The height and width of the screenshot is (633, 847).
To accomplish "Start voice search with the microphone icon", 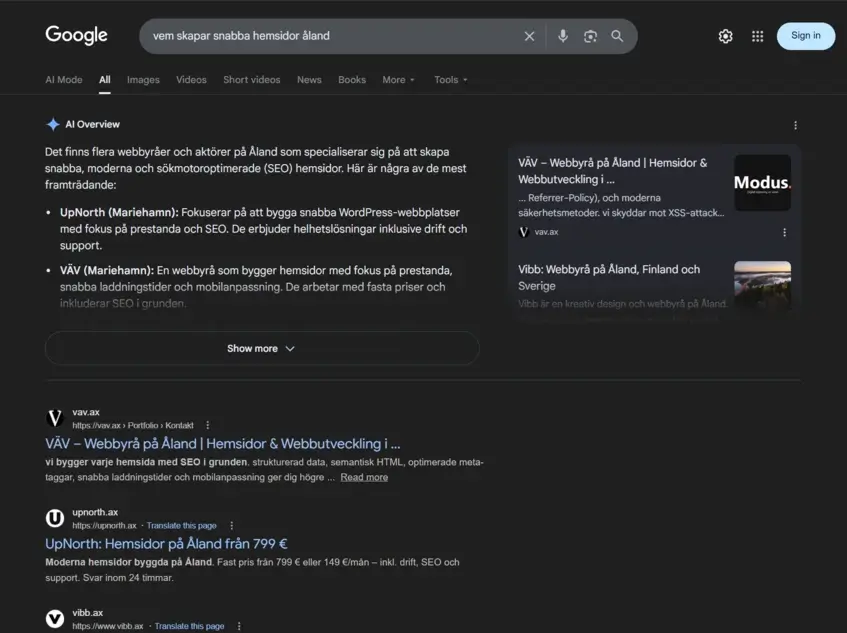I will [x=562, y=36].
